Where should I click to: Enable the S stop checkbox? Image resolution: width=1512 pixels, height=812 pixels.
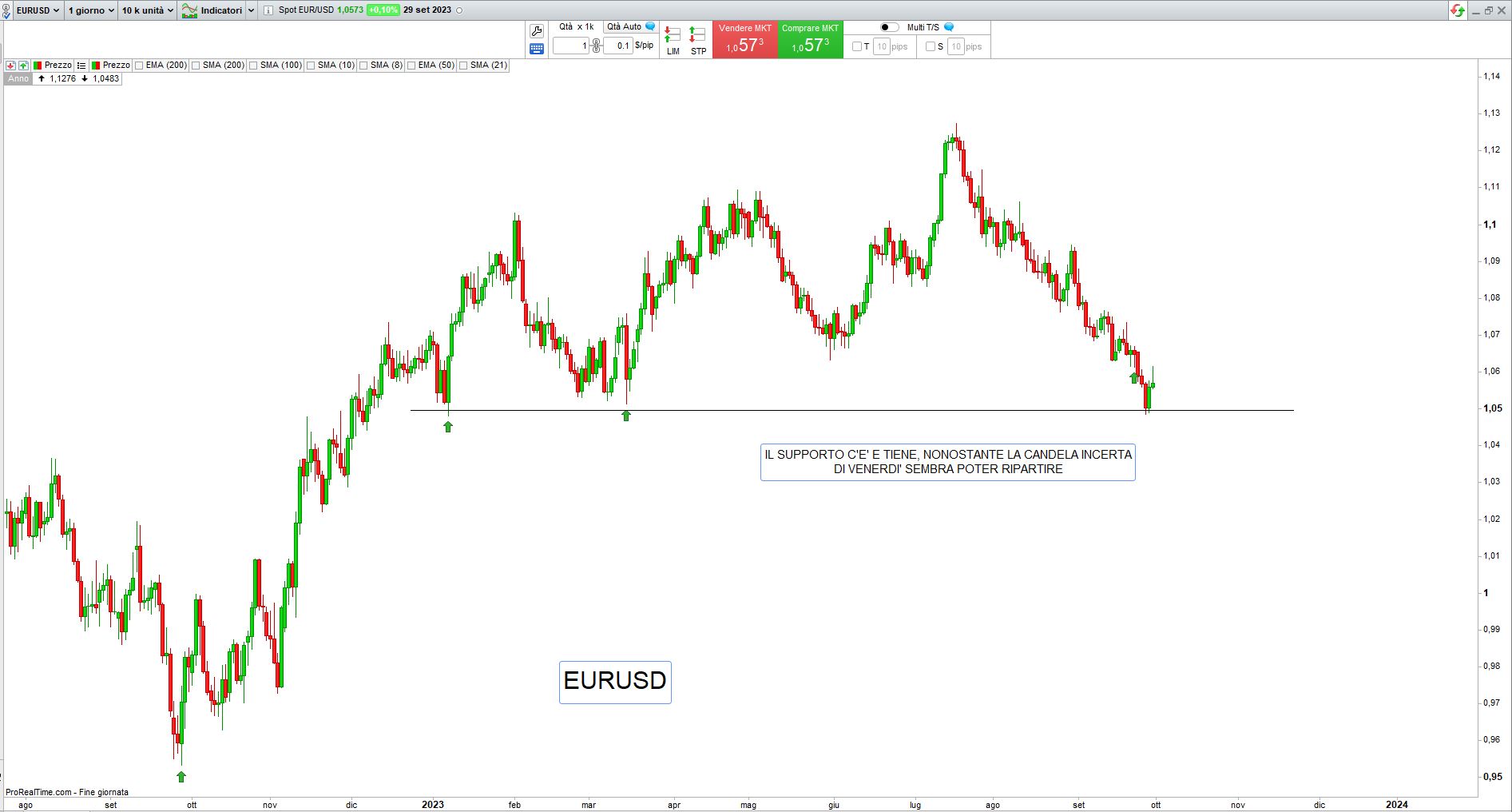[930, 46]
